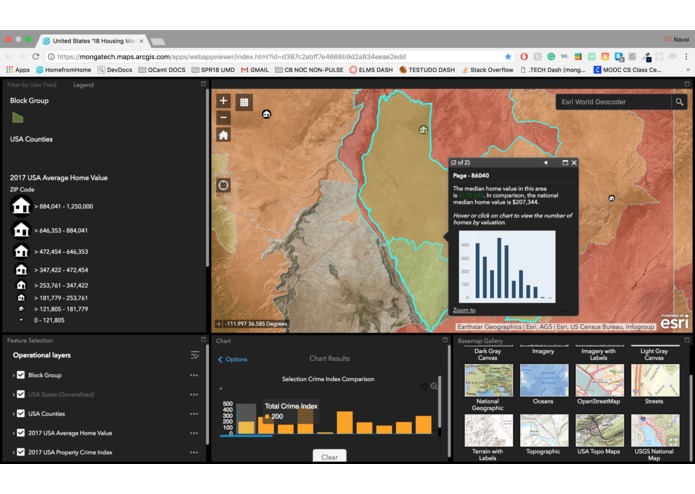Image resolution: width=695 pixels, height=494 pixels.
Task: Select the OpenStreetMap basemap thumbnail
Action: (x=599, y=380)
